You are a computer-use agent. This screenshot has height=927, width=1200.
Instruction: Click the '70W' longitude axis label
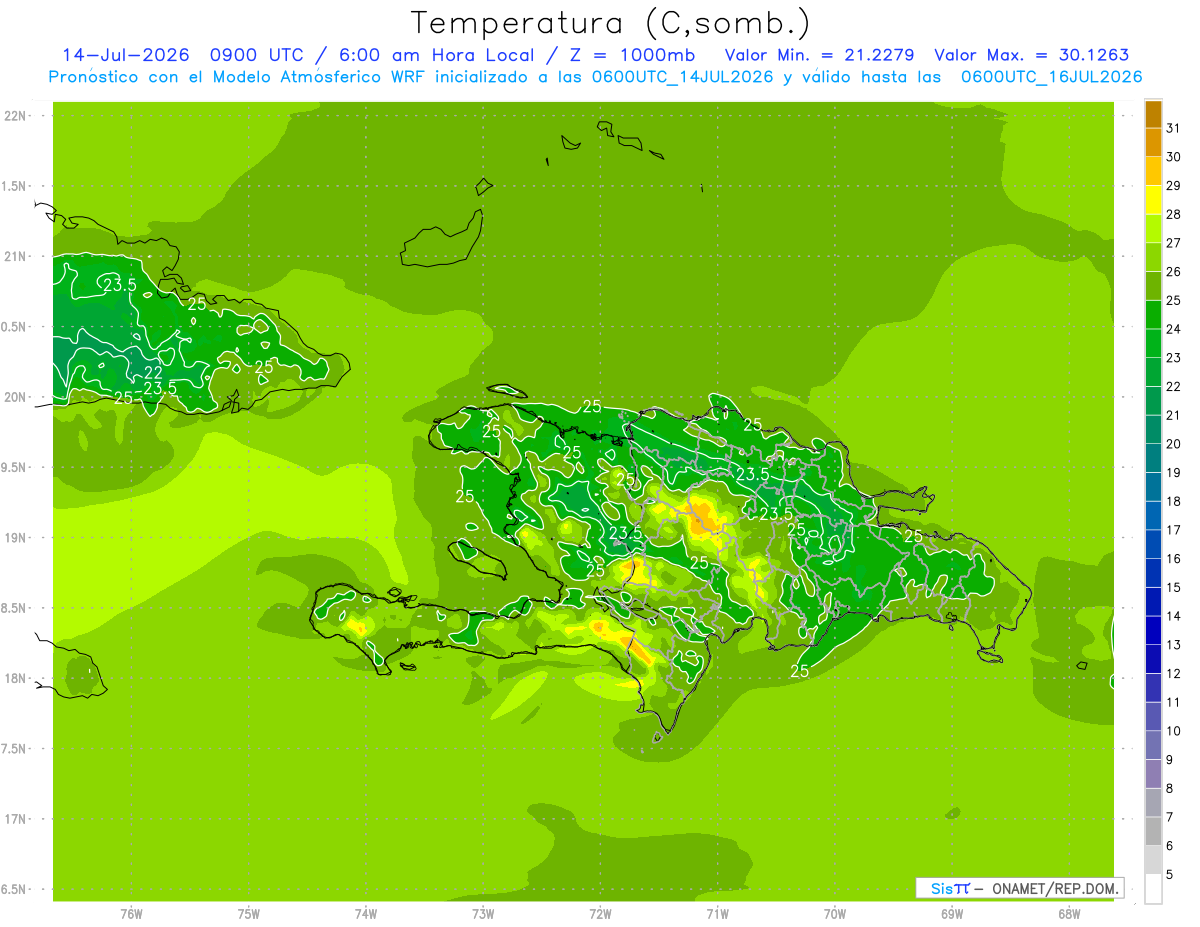coord(835,914)
